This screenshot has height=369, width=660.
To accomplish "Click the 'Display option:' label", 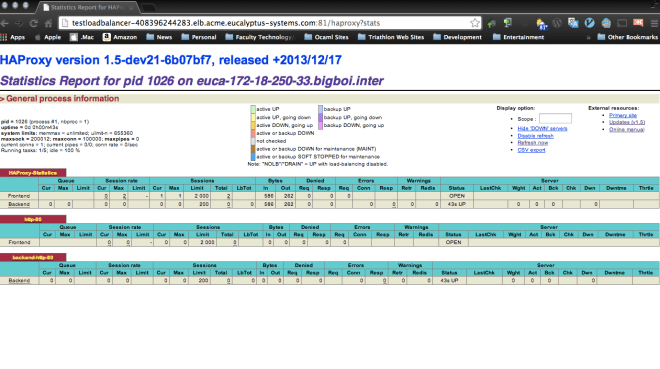I will click(516, 108).
